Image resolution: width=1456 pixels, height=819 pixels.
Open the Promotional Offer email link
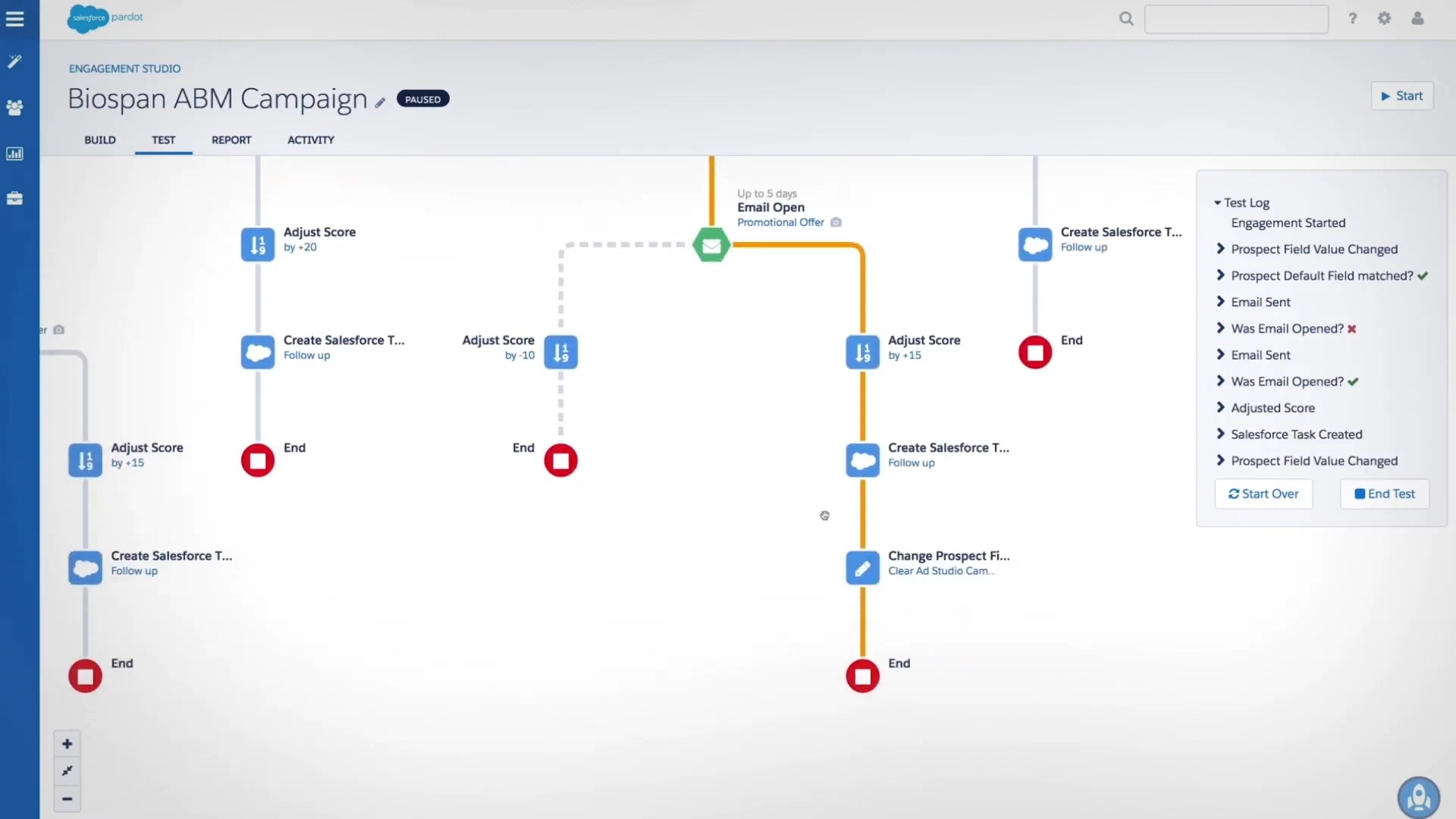click(x=780, y=222)
